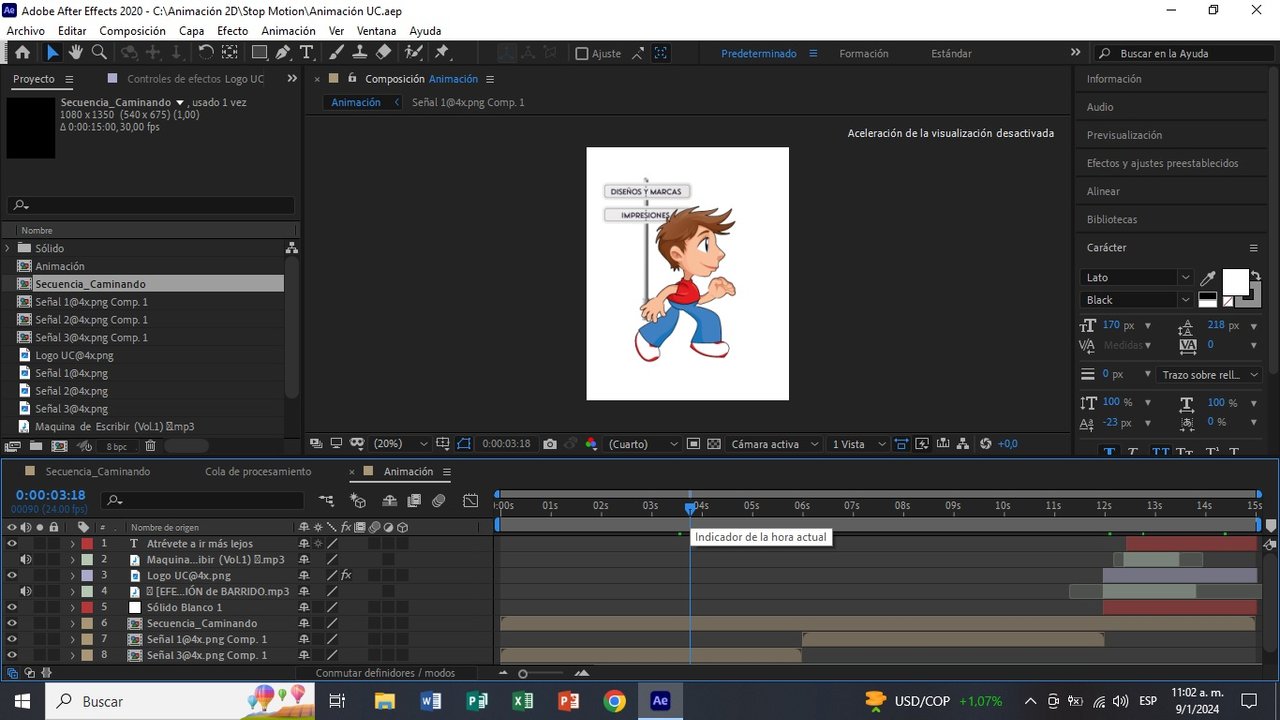This screenshot has height=720, width=1280.
Task: Hide the Sólido Blanco 1 layer
Action: click(12, 608)
